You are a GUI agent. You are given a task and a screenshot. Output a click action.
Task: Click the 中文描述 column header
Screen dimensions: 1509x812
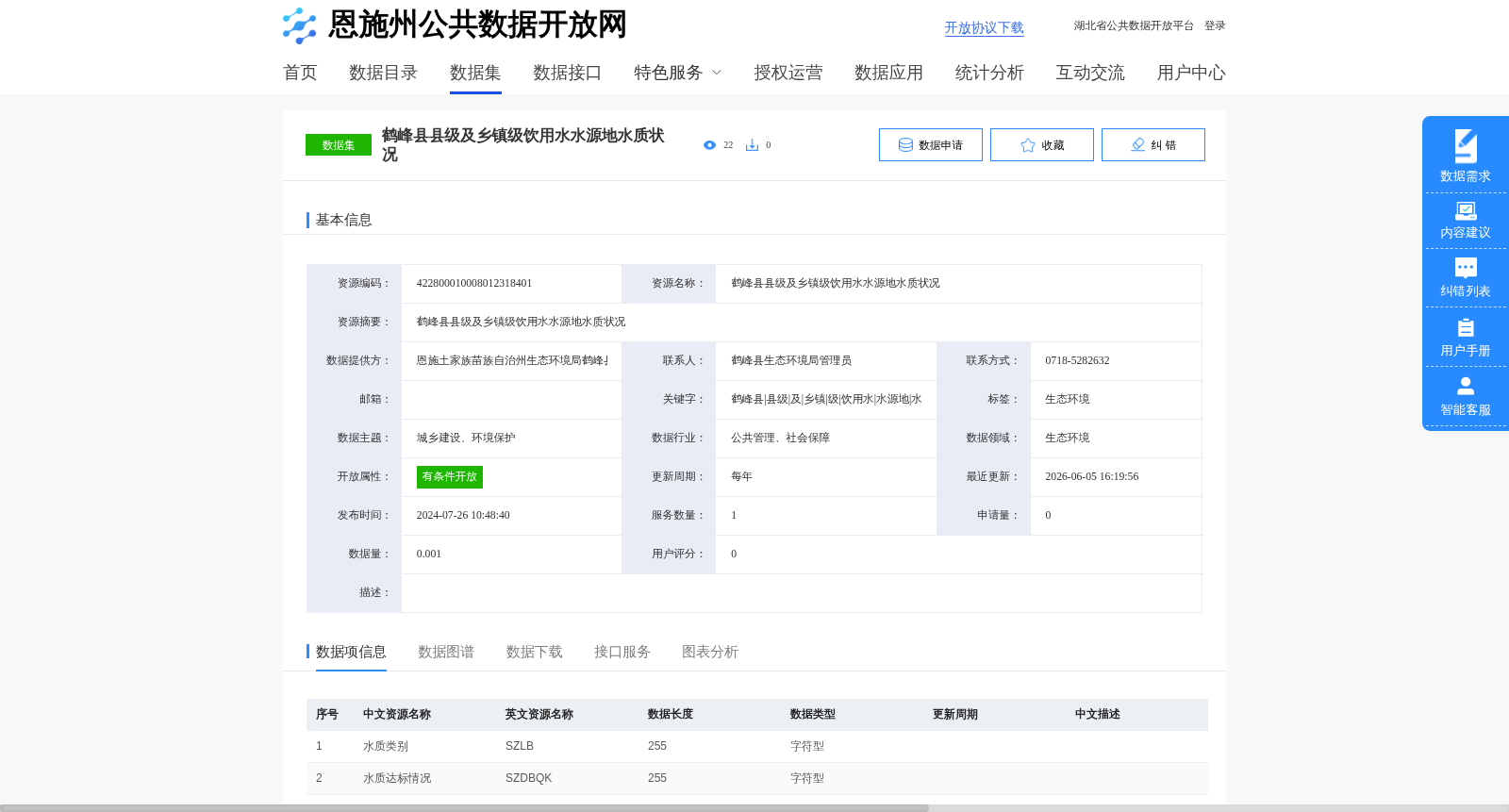pos(1098,714)
